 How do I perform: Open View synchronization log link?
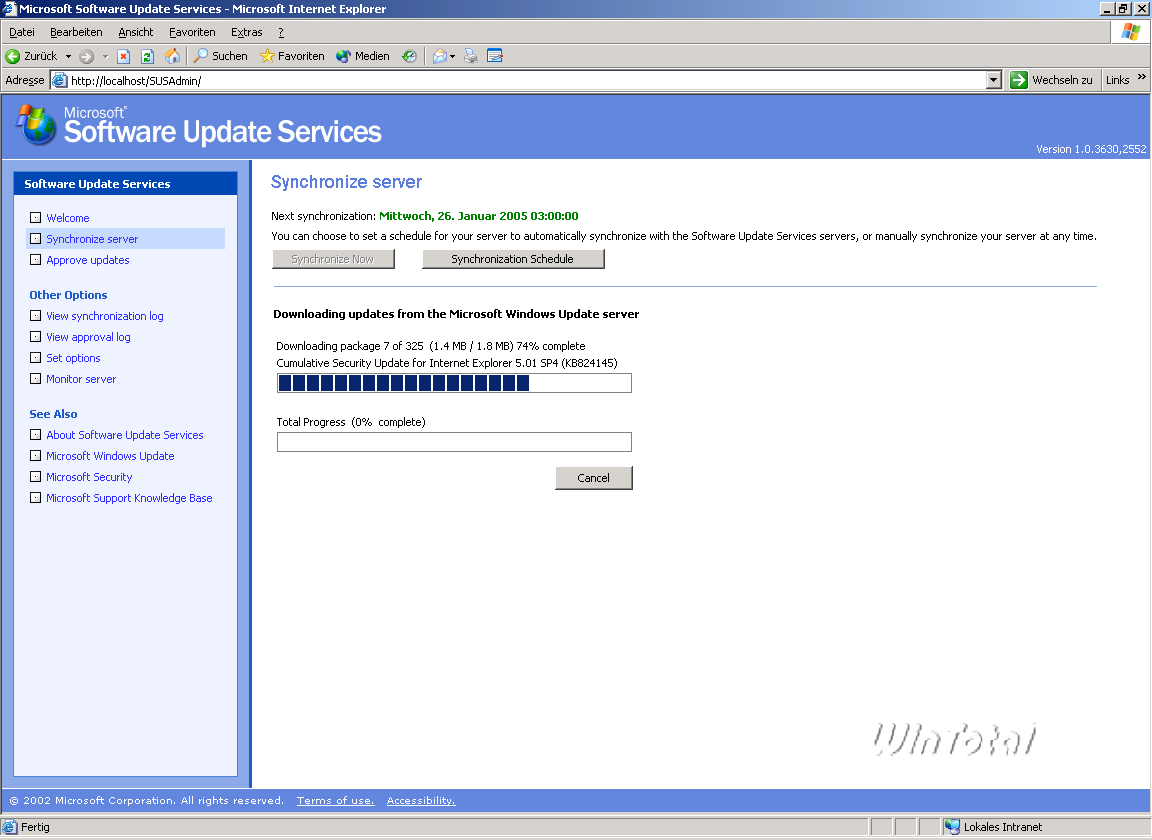[104, 316]
